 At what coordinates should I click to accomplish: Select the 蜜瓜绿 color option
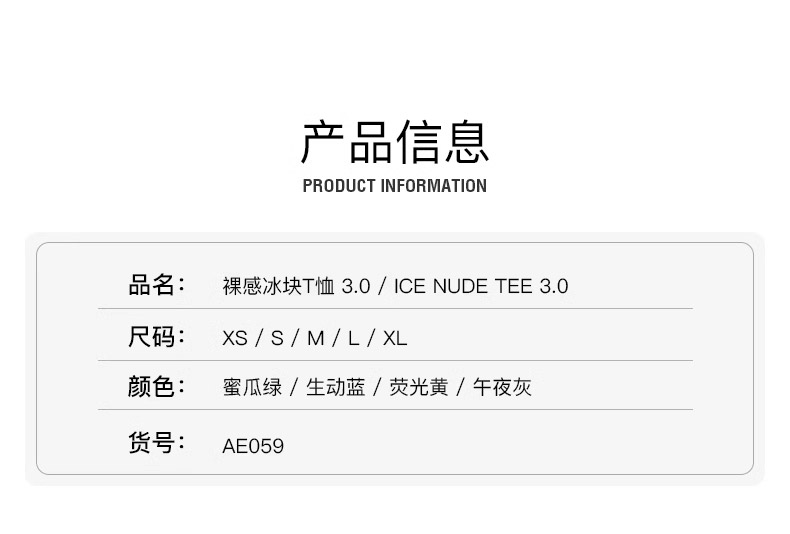[252, 388]
